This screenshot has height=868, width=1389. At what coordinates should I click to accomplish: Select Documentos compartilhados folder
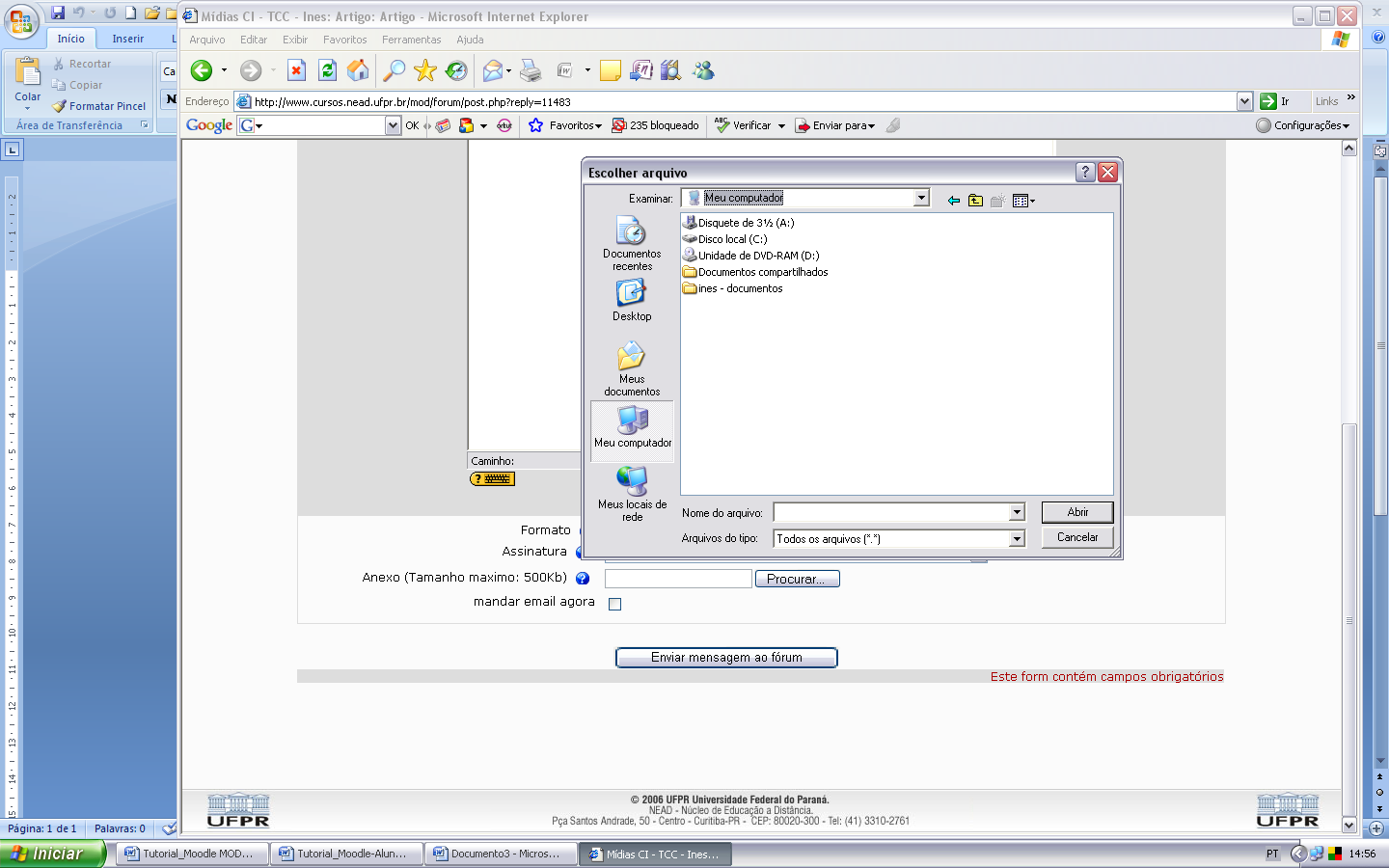[x=755, y=272]
